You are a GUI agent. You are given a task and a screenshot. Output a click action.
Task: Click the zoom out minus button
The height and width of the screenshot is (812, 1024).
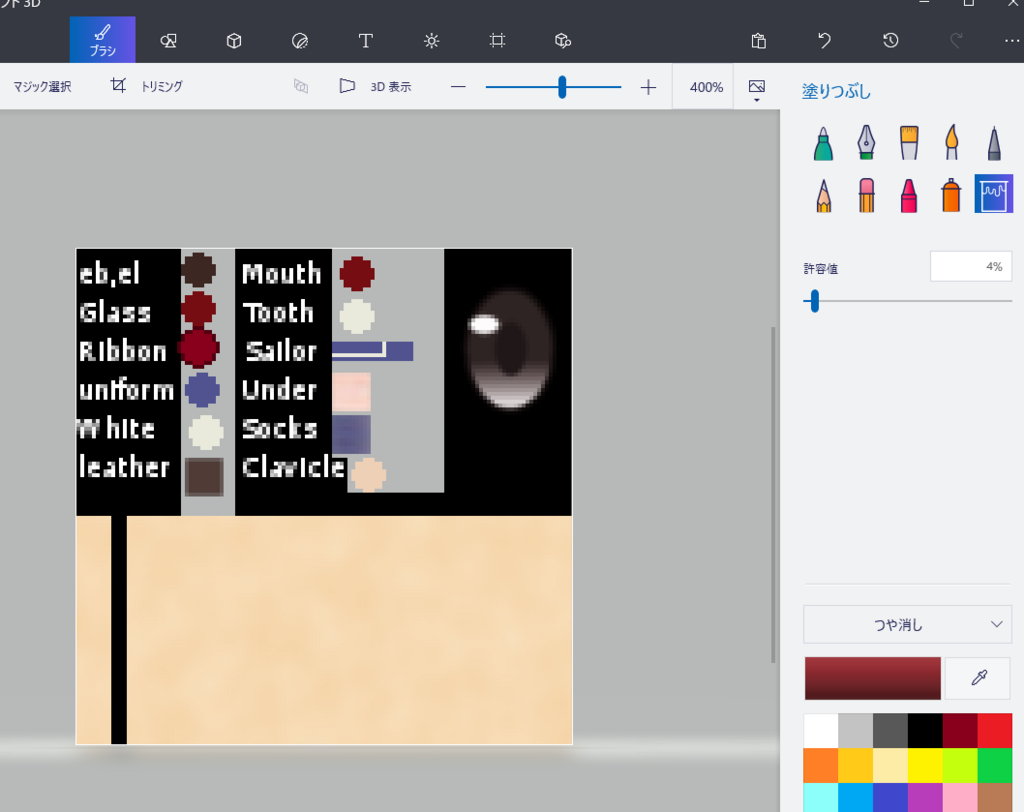pyautogui.click(x=458, y=87)
